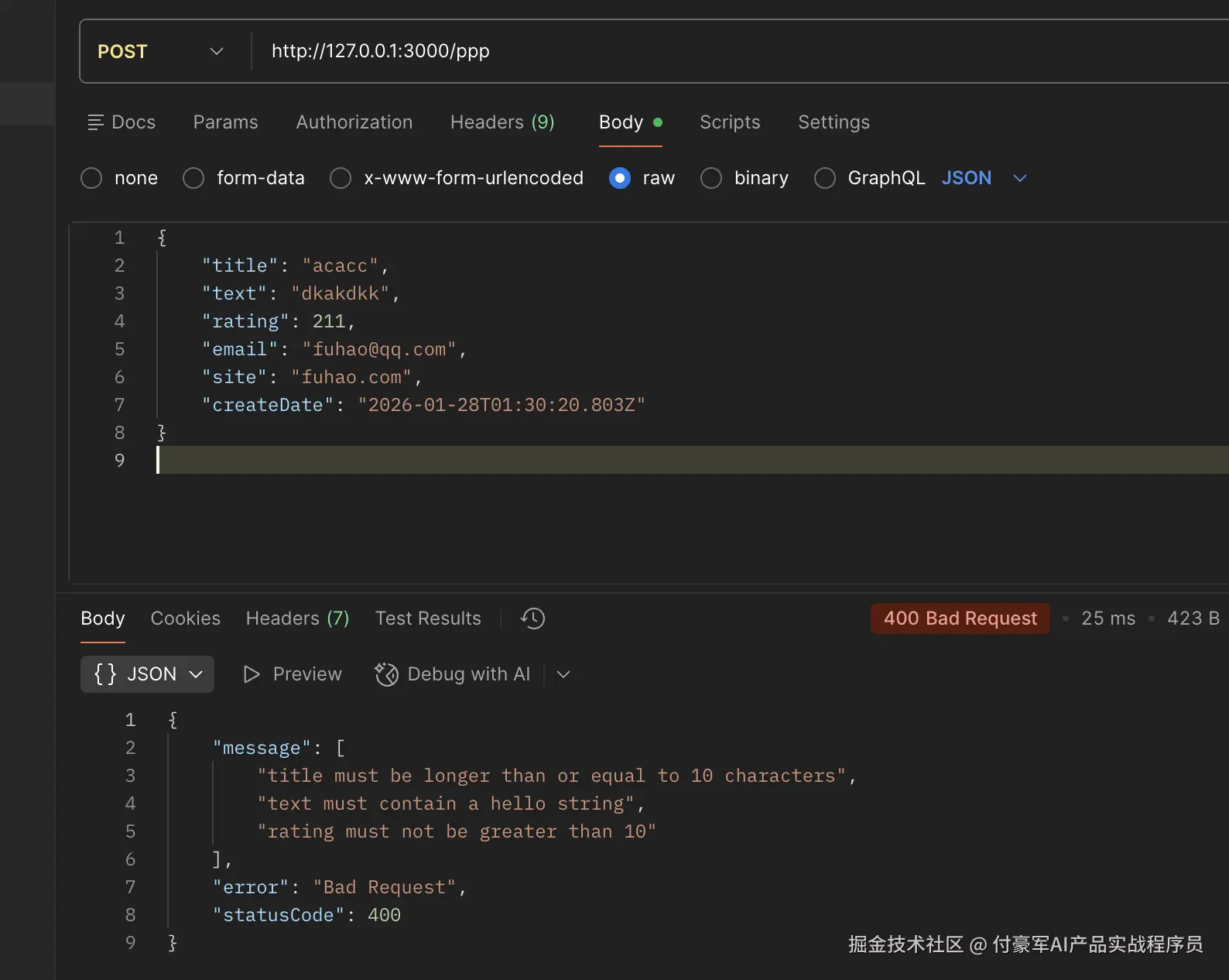Click the "dkakdkk" text value
The height and width of the screenshot is (980, 1229).
pos(340,293)
